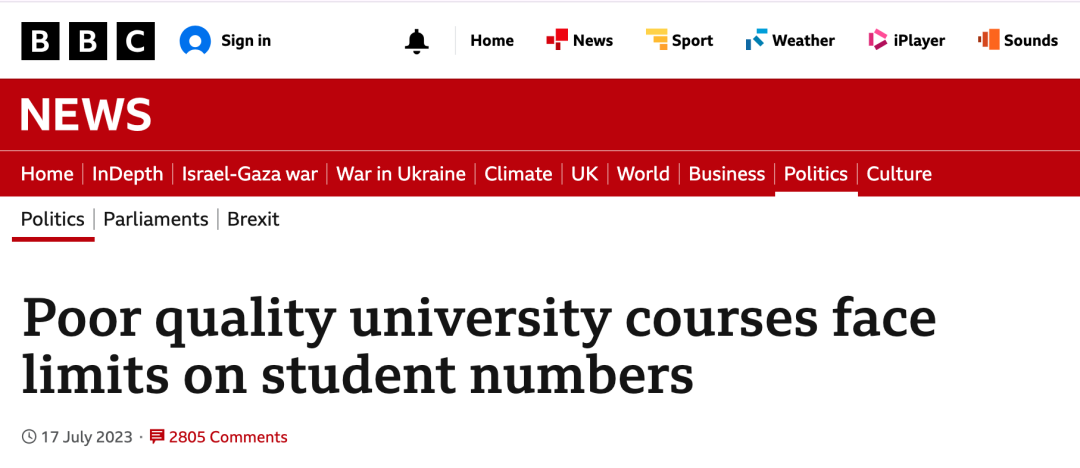Click the Sign in account icon

(196, 41)
